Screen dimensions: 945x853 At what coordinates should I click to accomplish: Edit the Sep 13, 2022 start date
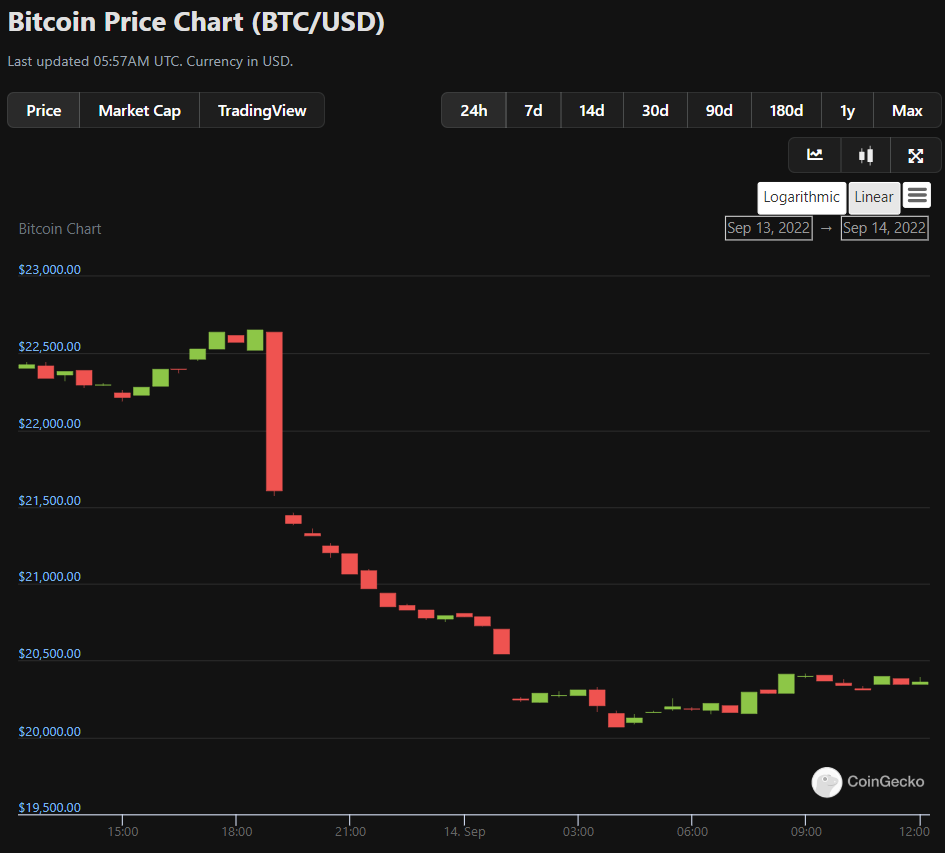pos(768,228)
